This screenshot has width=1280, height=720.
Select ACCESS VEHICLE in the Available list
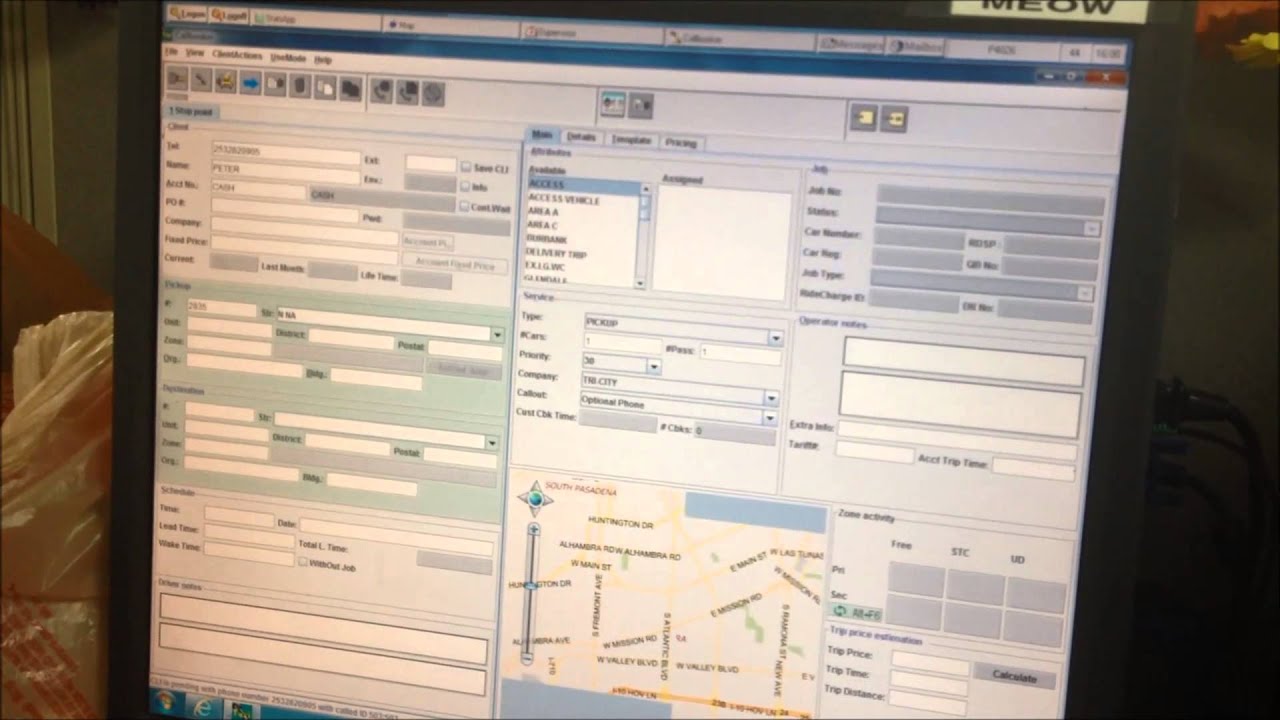(x=564, y=199)
